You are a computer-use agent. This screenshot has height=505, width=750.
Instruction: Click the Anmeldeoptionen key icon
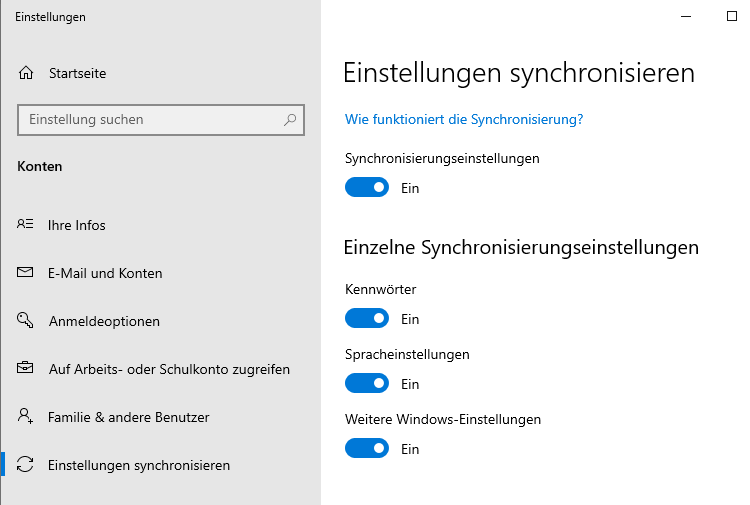[x=26, y=321]
